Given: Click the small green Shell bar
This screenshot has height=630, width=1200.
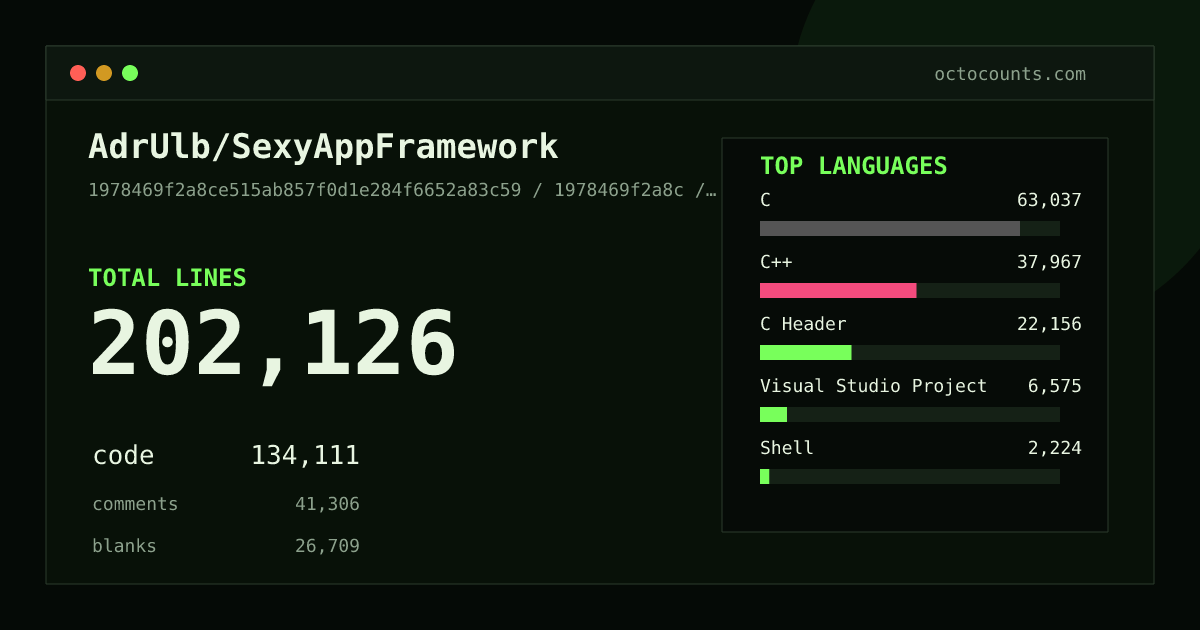Looking at the screenshot, I should click(x=765, y=476).
